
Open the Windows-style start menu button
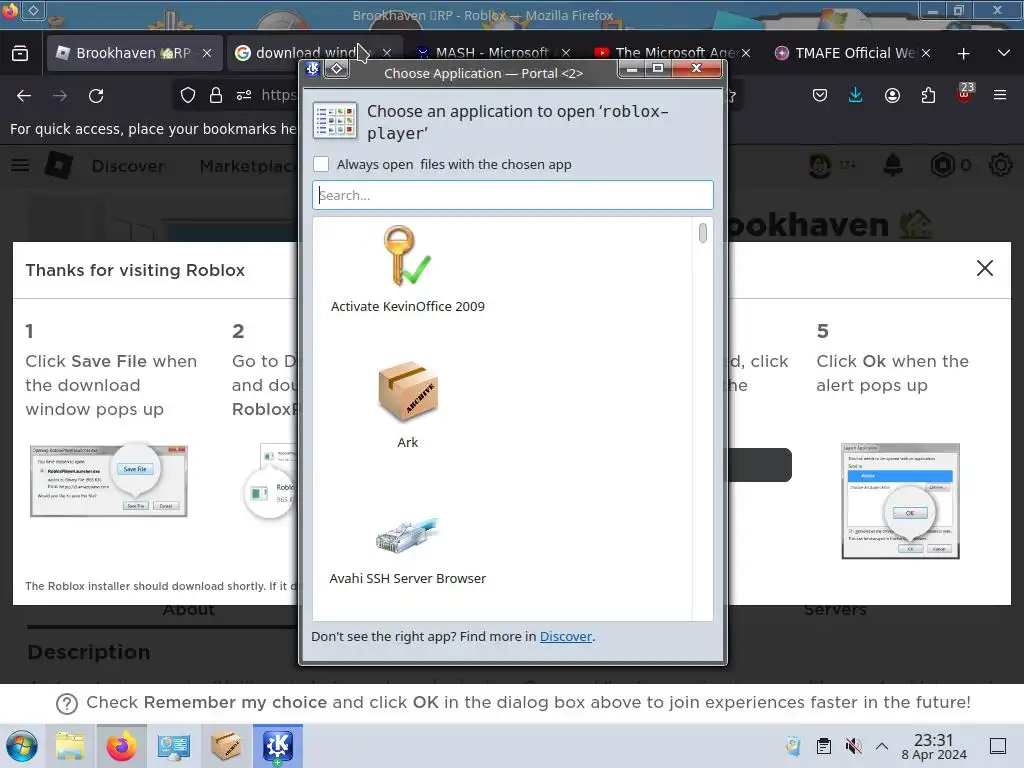22,746
